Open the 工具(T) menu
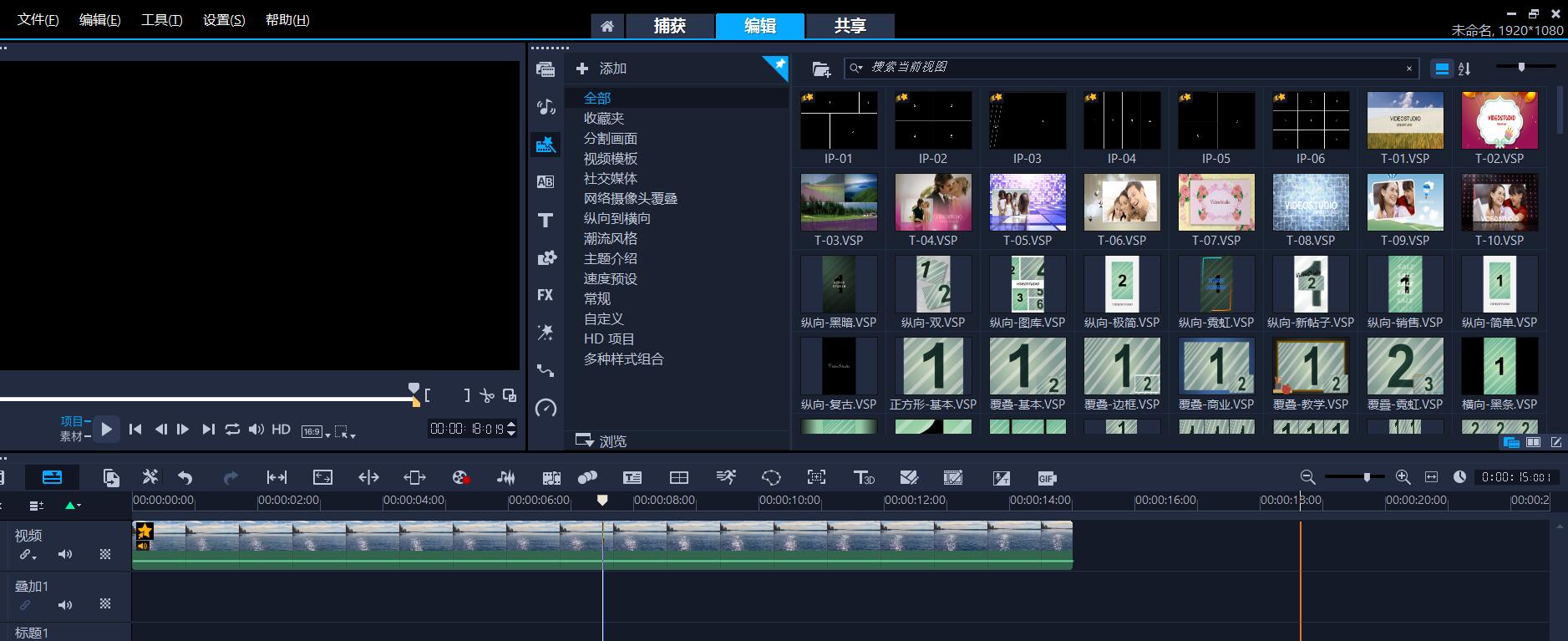 (x=161, y=19)
